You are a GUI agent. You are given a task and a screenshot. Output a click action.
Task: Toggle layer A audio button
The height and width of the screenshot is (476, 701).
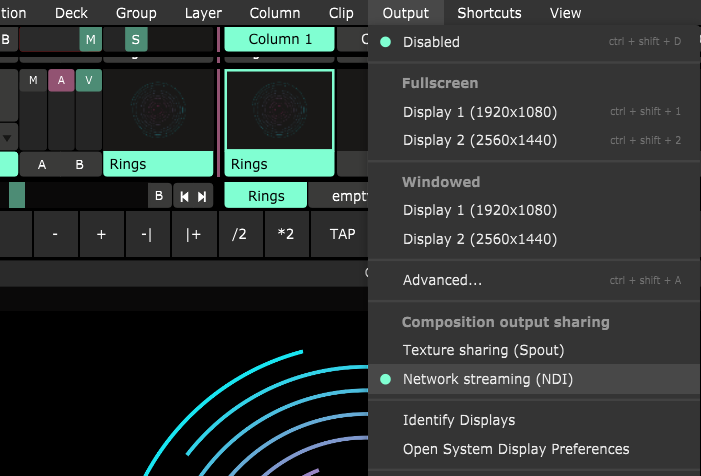point(61,80)
